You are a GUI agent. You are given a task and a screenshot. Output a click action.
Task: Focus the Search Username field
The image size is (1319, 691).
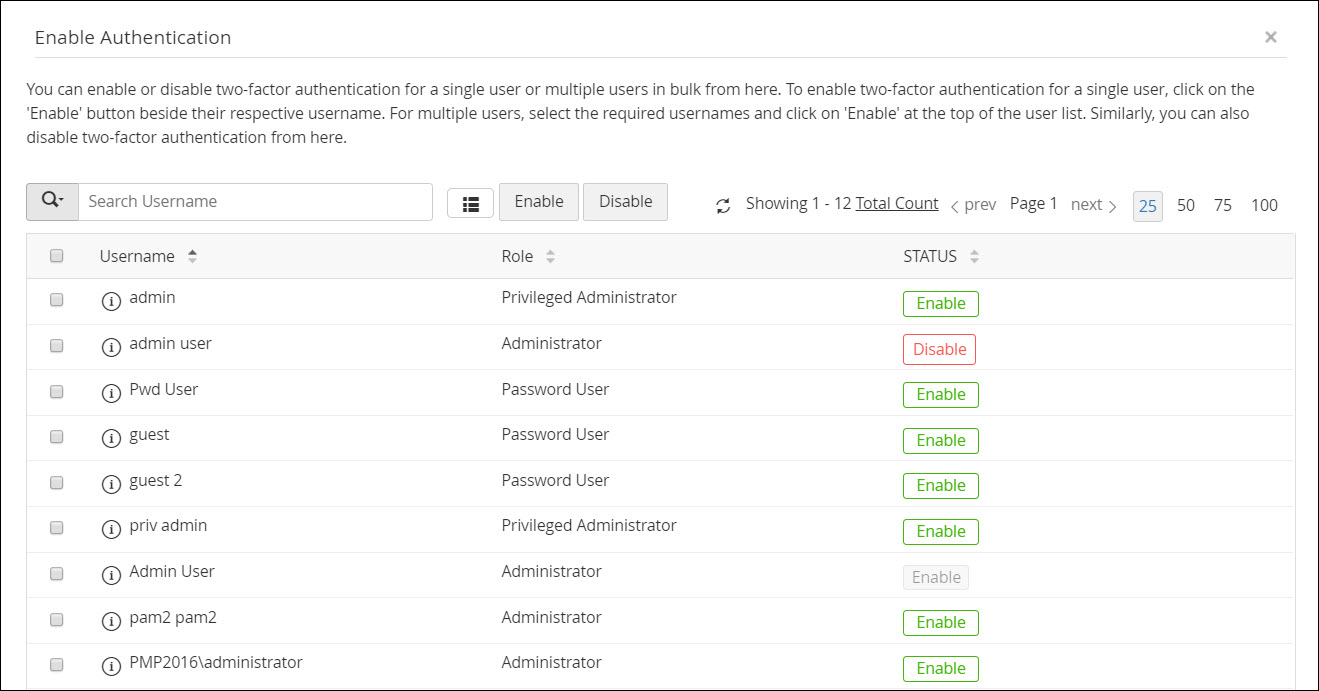pos(255,201)
